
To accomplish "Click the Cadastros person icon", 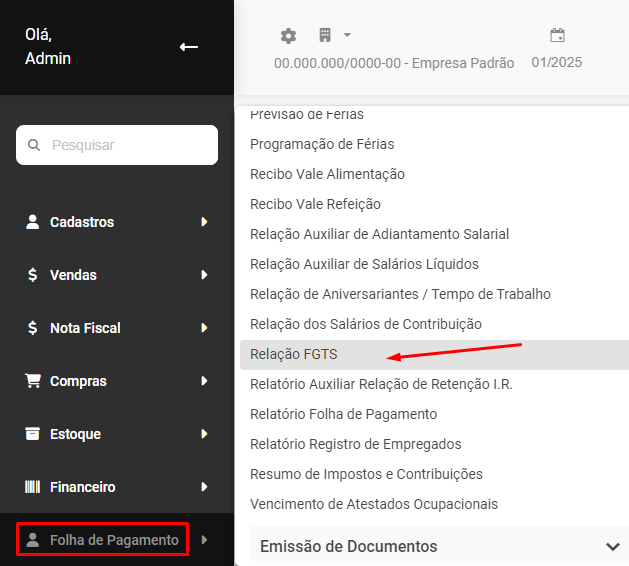I will coord(32,222).
